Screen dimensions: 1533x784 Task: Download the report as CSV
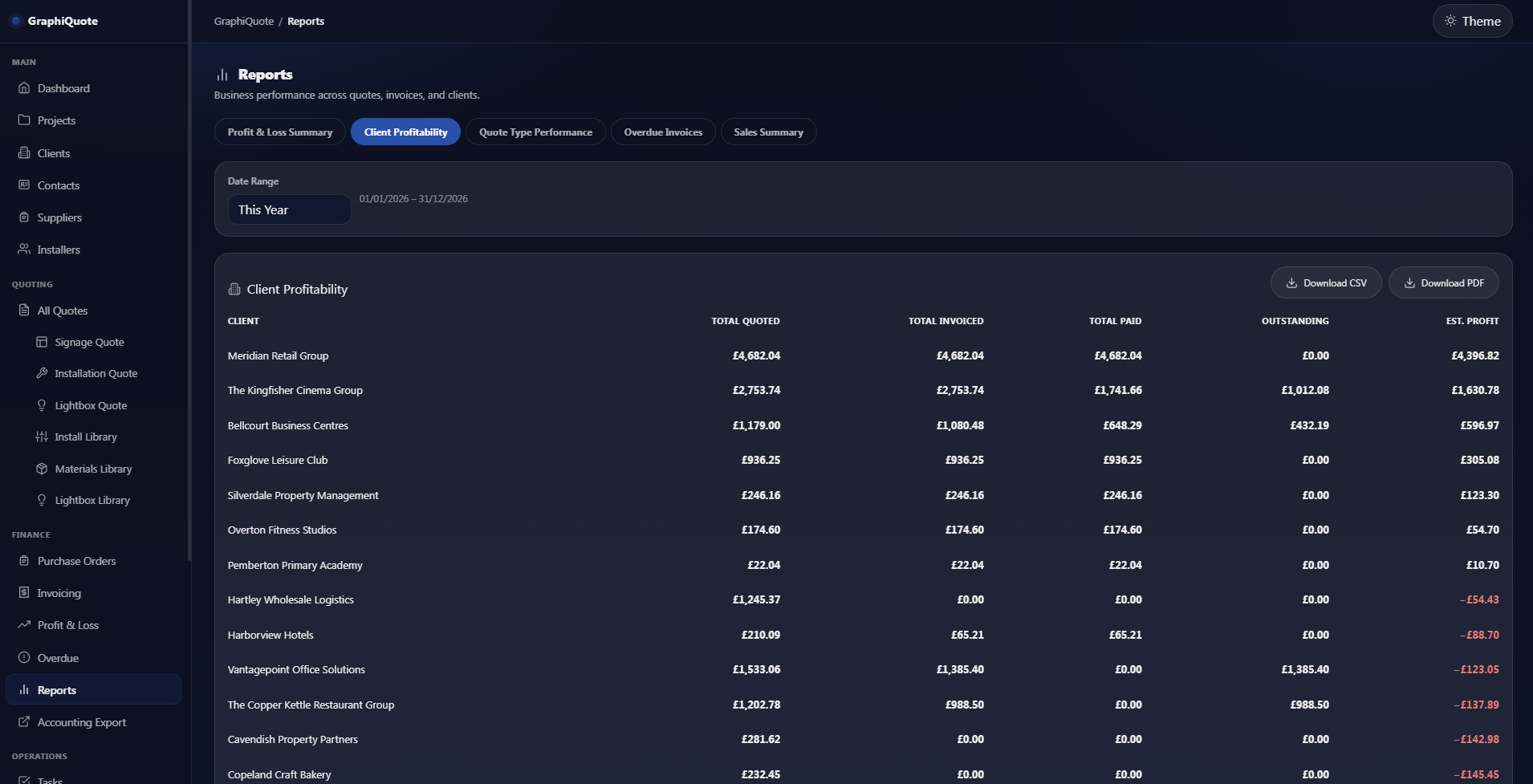click(x=1326, y=283)
